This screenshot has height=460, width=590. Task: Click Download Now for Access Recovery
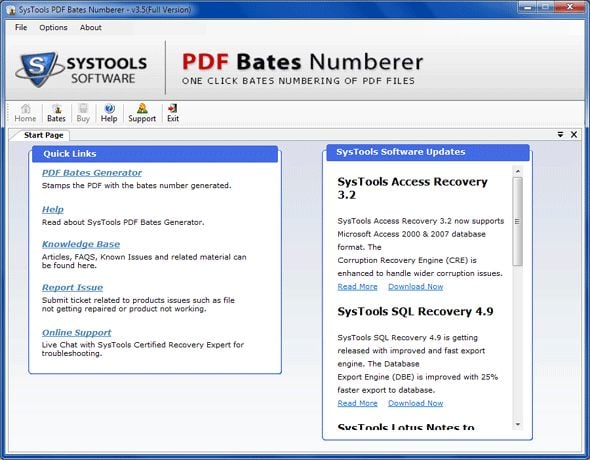tap(415, 287)
